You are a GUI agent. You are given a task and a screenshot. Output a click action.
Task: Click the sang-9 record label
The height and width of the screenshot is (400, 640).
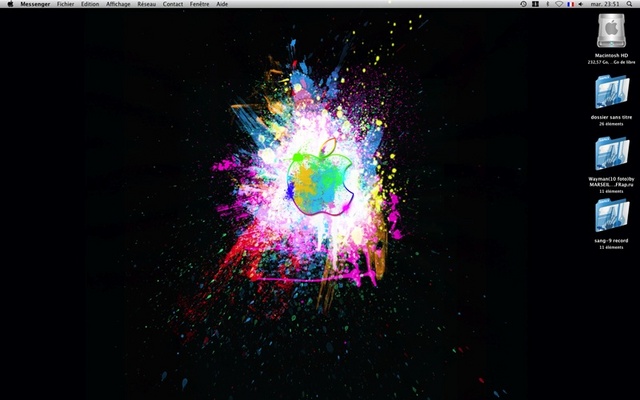tap(611, 241)
